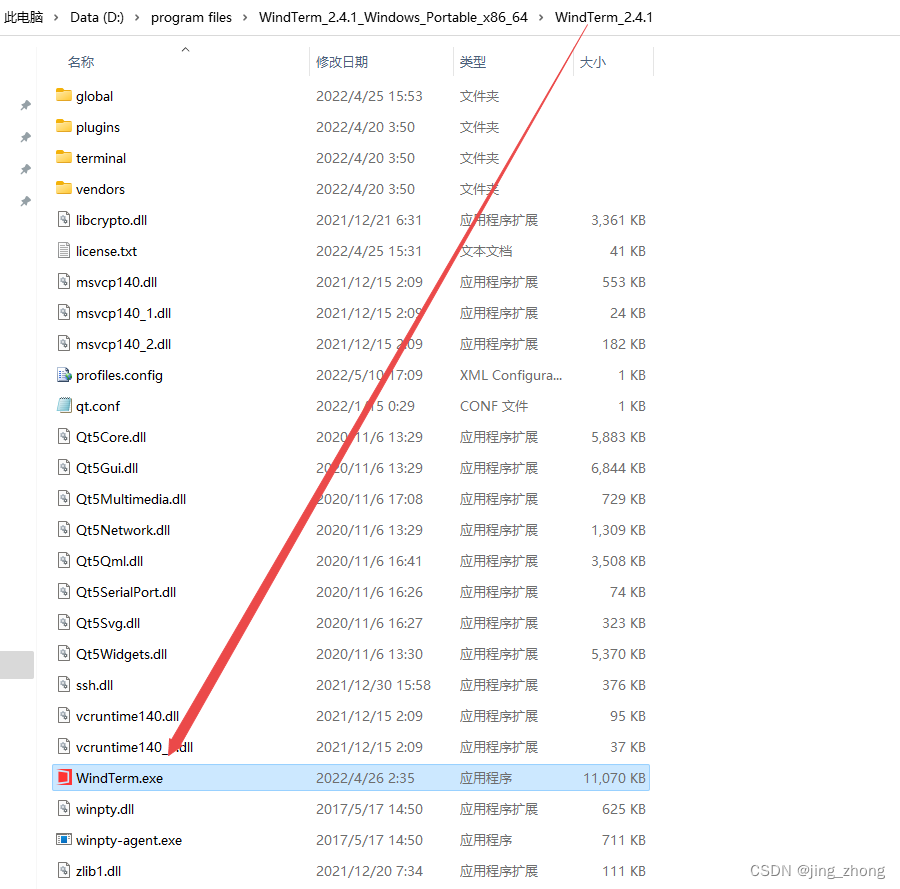Click the size value 11,070 KB
The image size is (900, 889).
click(615, 778)
